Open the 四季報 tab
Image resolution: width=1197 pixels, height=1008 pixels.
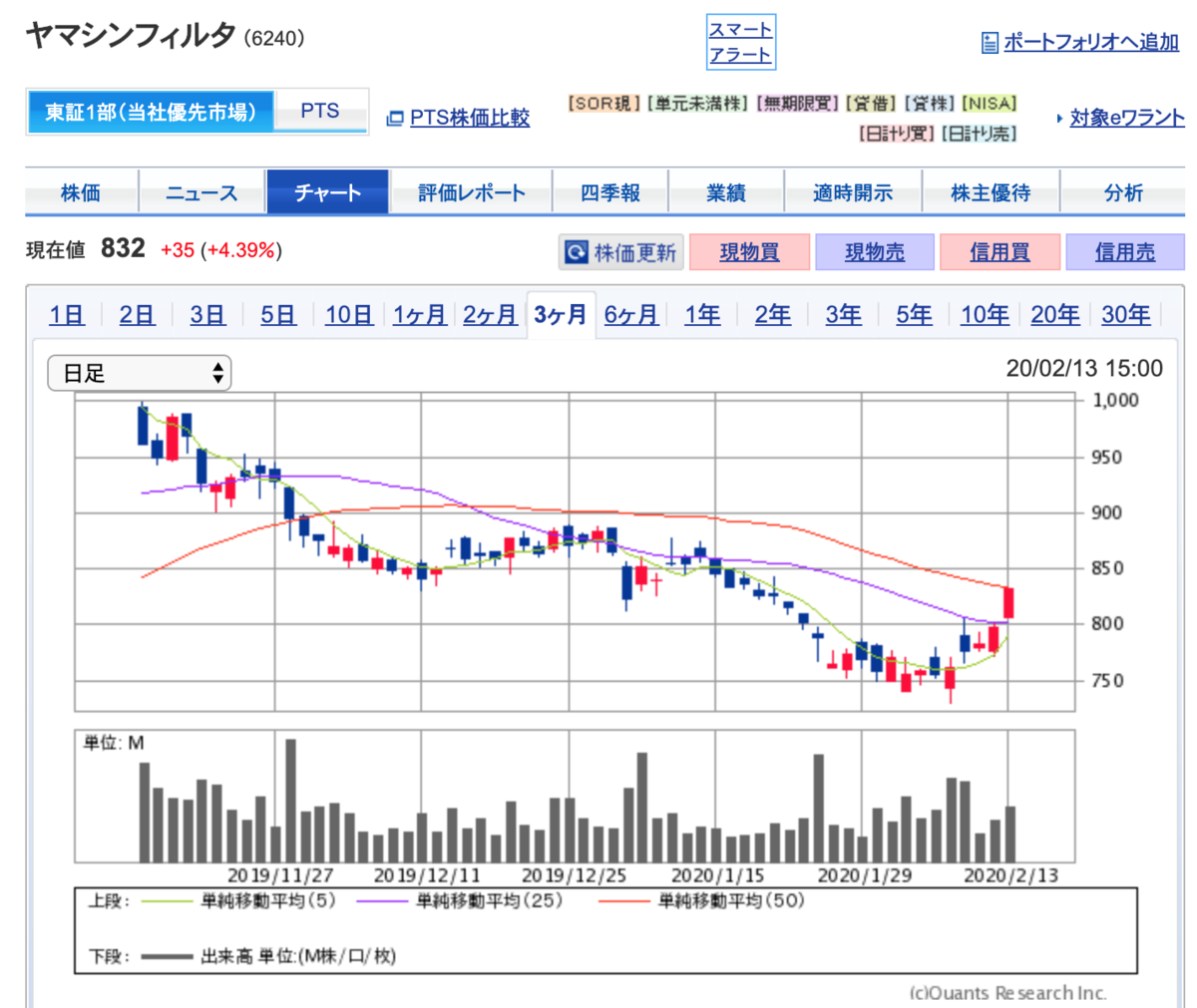tap(610, 192)
